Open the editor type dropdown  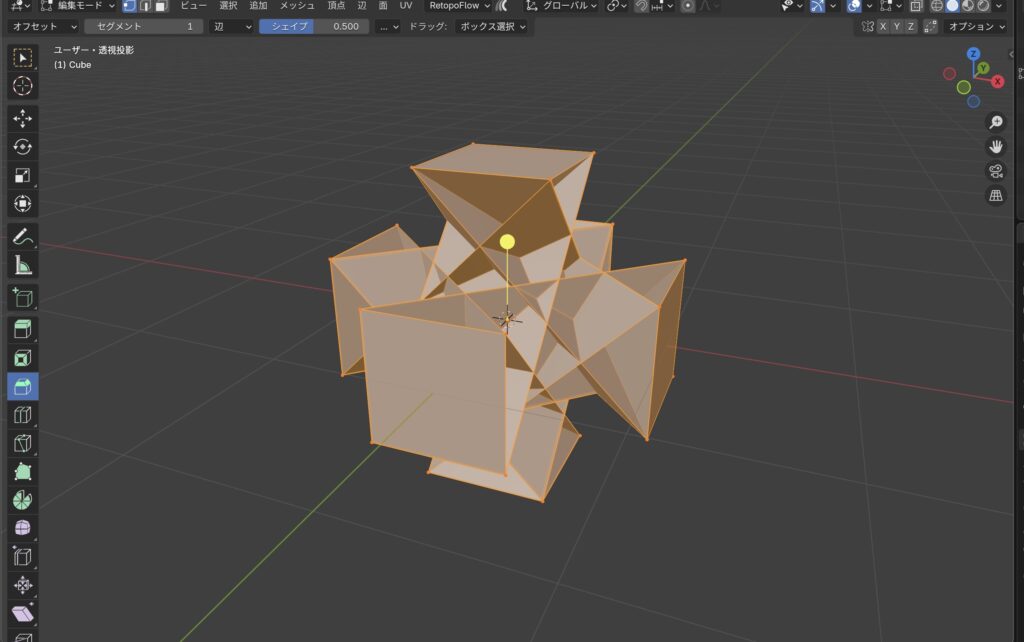point(20,6)
